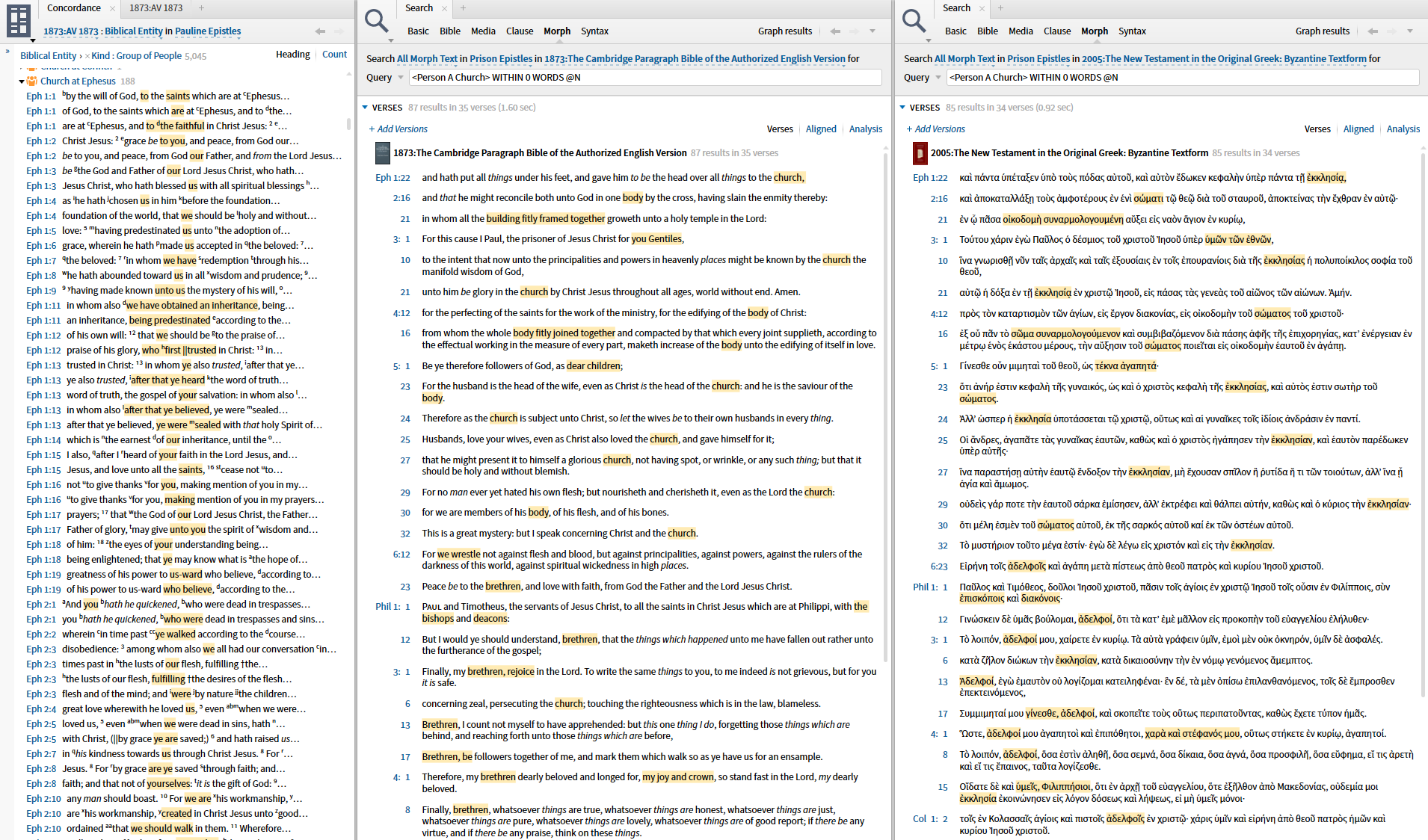
Task: Open Eph 1:22 reference in Cambridge results
Action: (x=393, y=178)
